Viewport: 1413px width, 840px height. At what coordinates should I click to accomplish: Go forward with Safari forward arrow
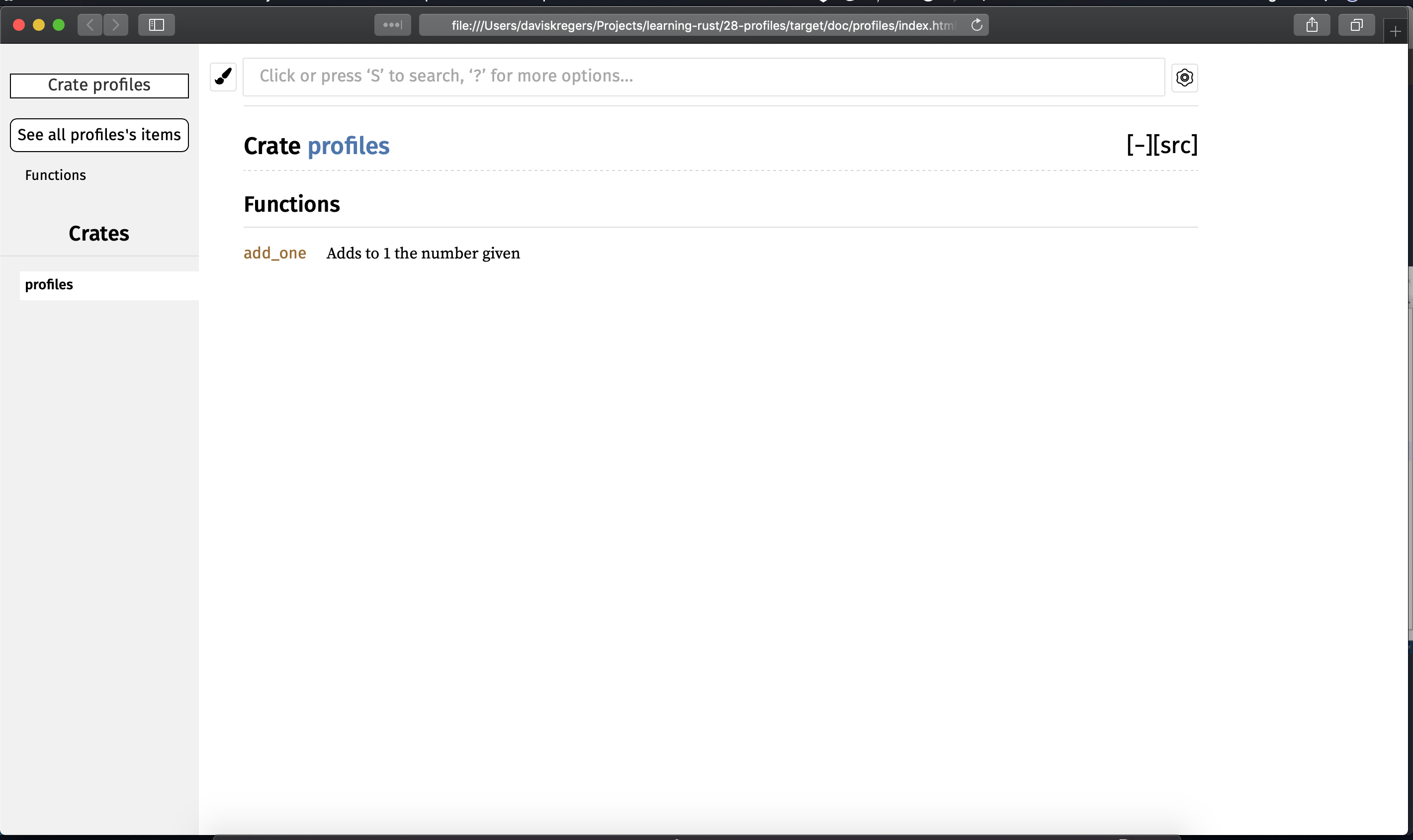pyautogui.click(x=115, y=25)
